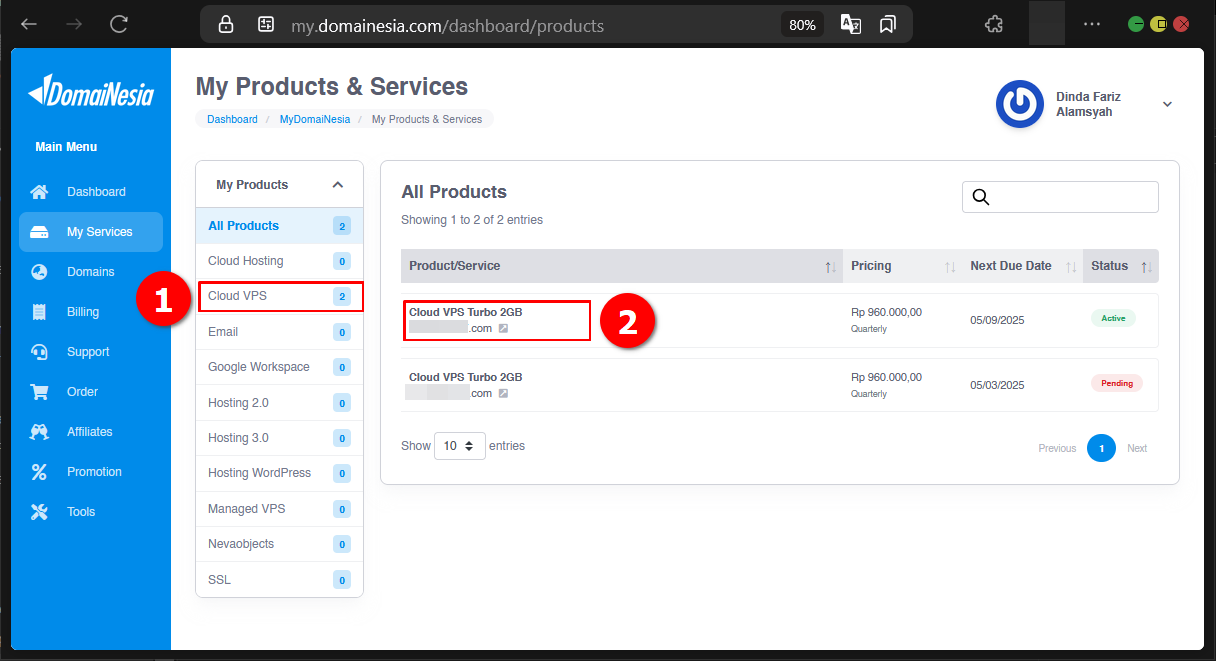Click the Dinda Fariz Alamsyah user name
The image size is (1216, 661).
pos(1088,104)
